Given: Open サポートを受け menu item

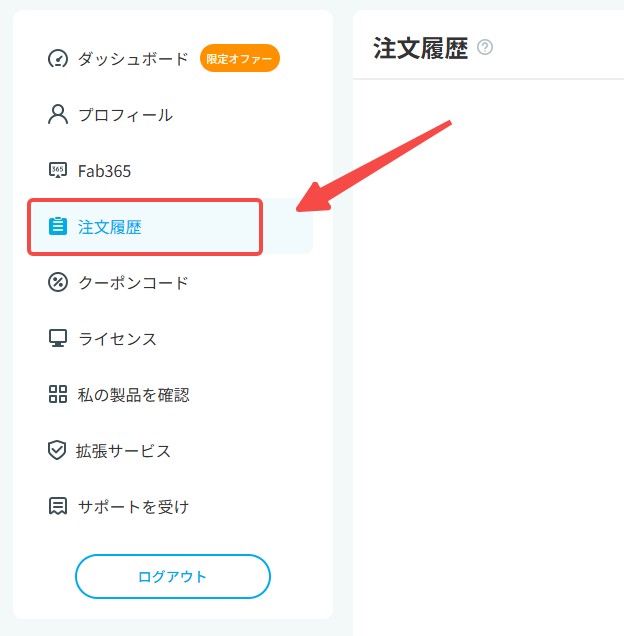Looking at the screenshot, I should [x=133, y=507].
